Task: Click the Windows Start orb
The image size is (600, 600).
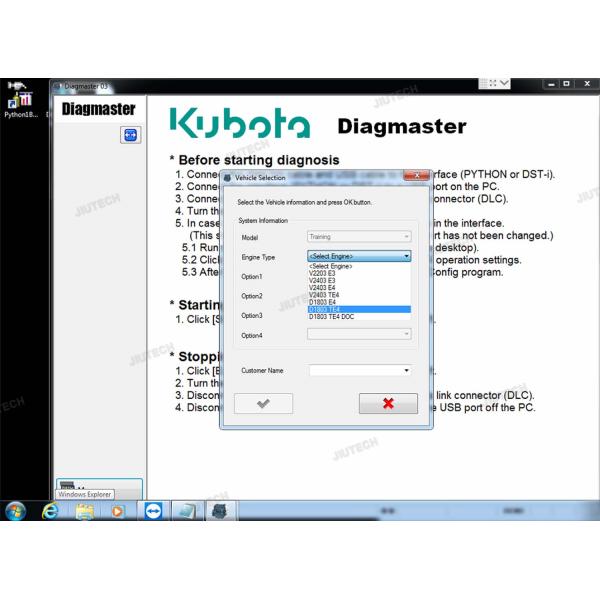Action: click(17, 510)
